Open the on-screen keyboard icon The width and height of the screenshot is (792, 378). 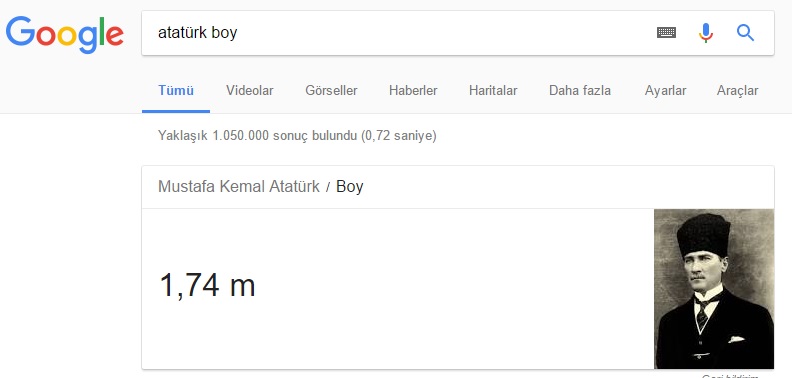tap(666, 33)
